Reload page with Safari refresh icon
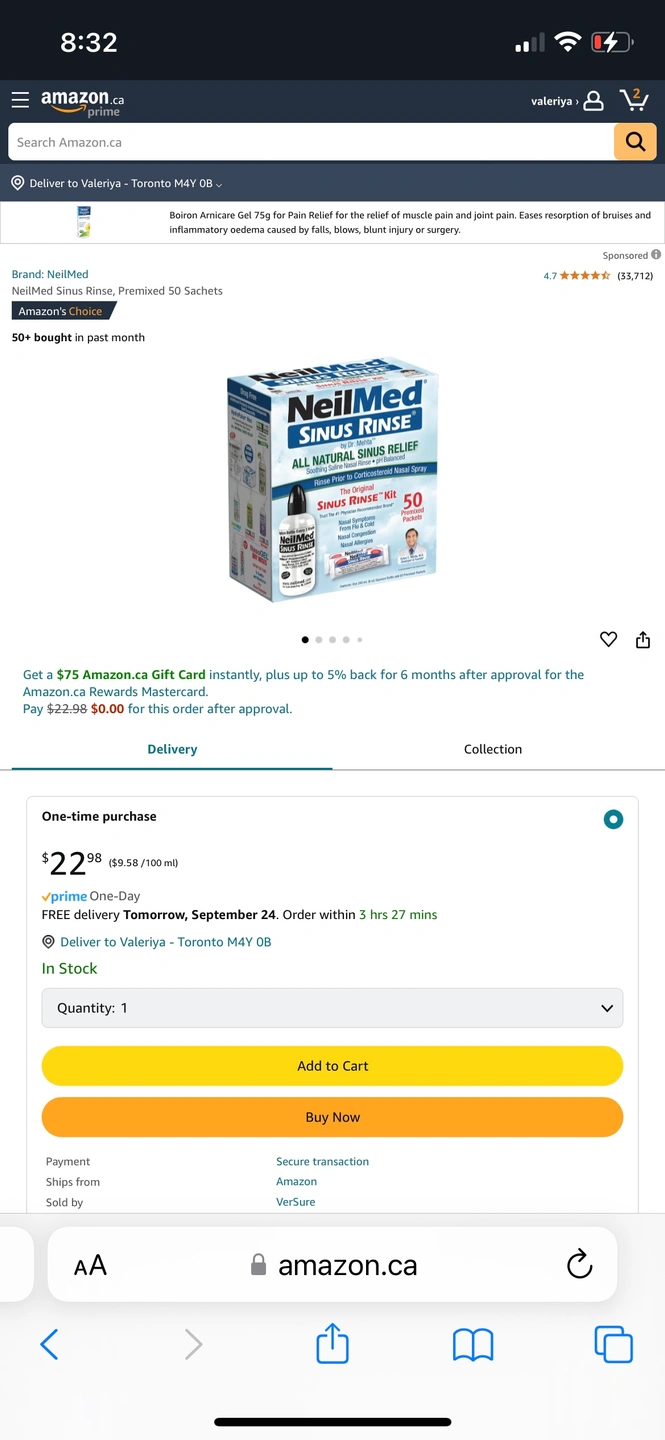This screenshot has height=1440, width=665. 579,1265
